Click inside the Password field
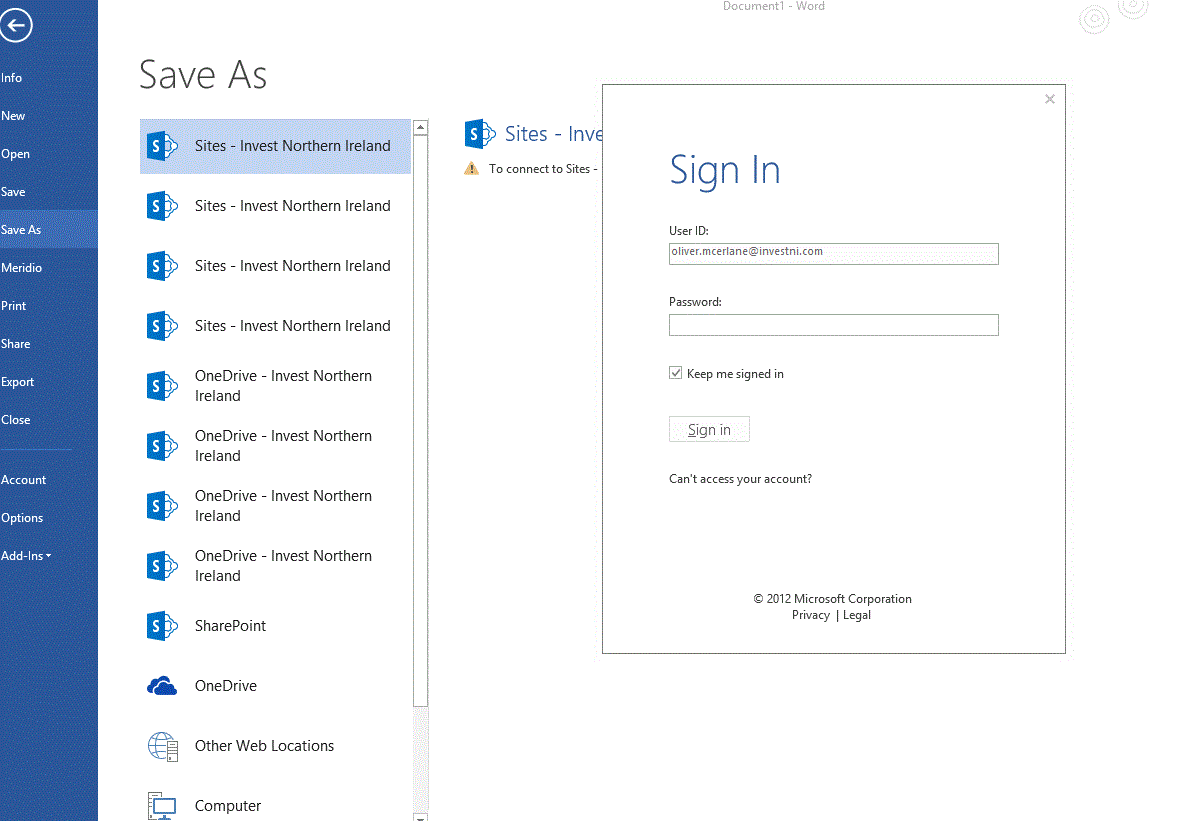 pos(833,324)
